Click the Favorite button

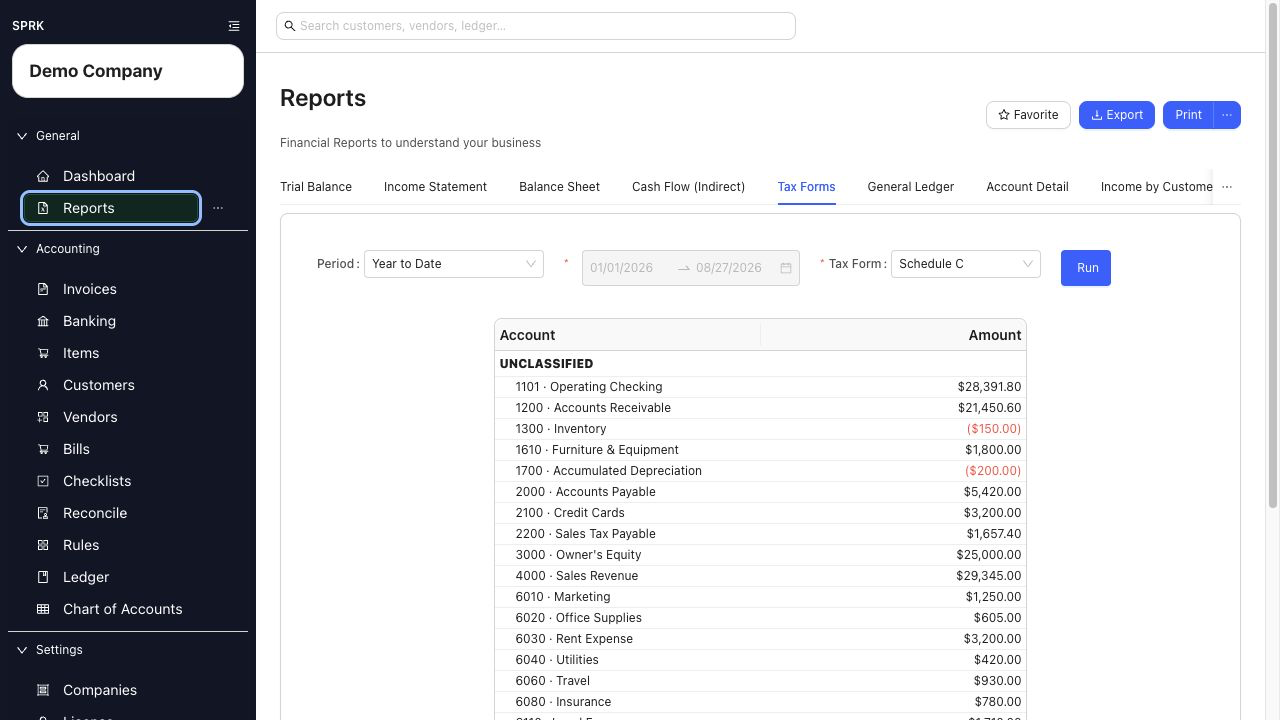pyautogui.click(x=1028, y=115)
